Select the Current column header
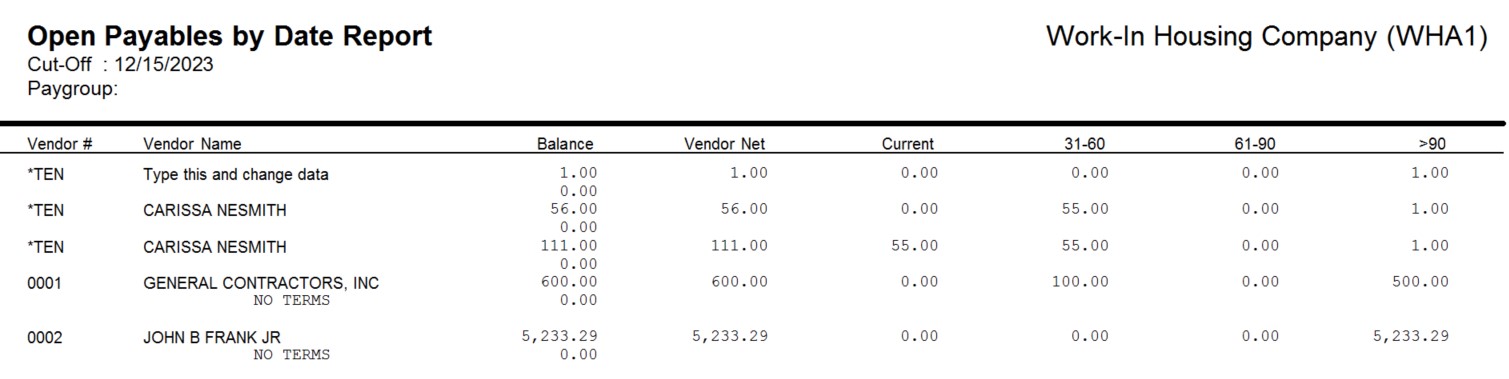The width and height of the screenshot is (1509, 379). (908, 144)
